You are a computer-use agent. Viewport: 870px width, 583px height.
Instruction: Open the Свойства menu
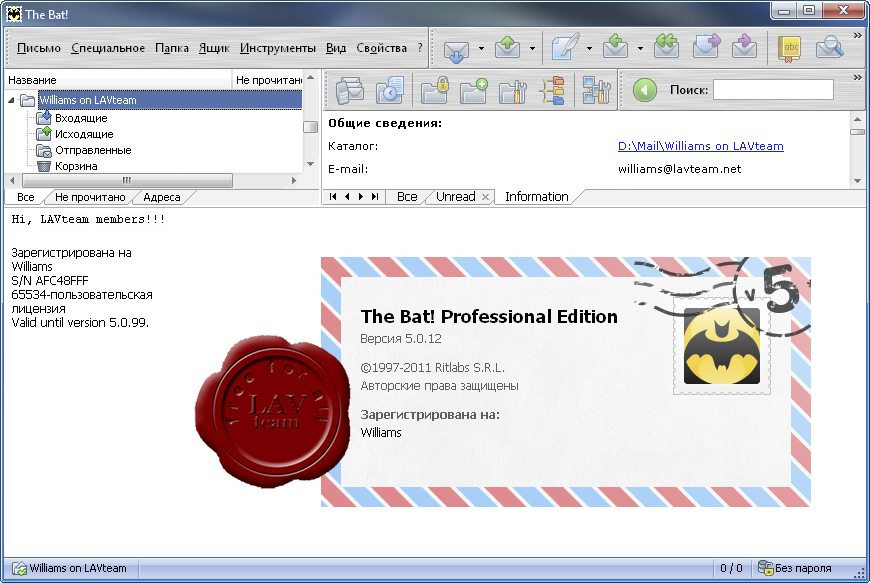381,48
